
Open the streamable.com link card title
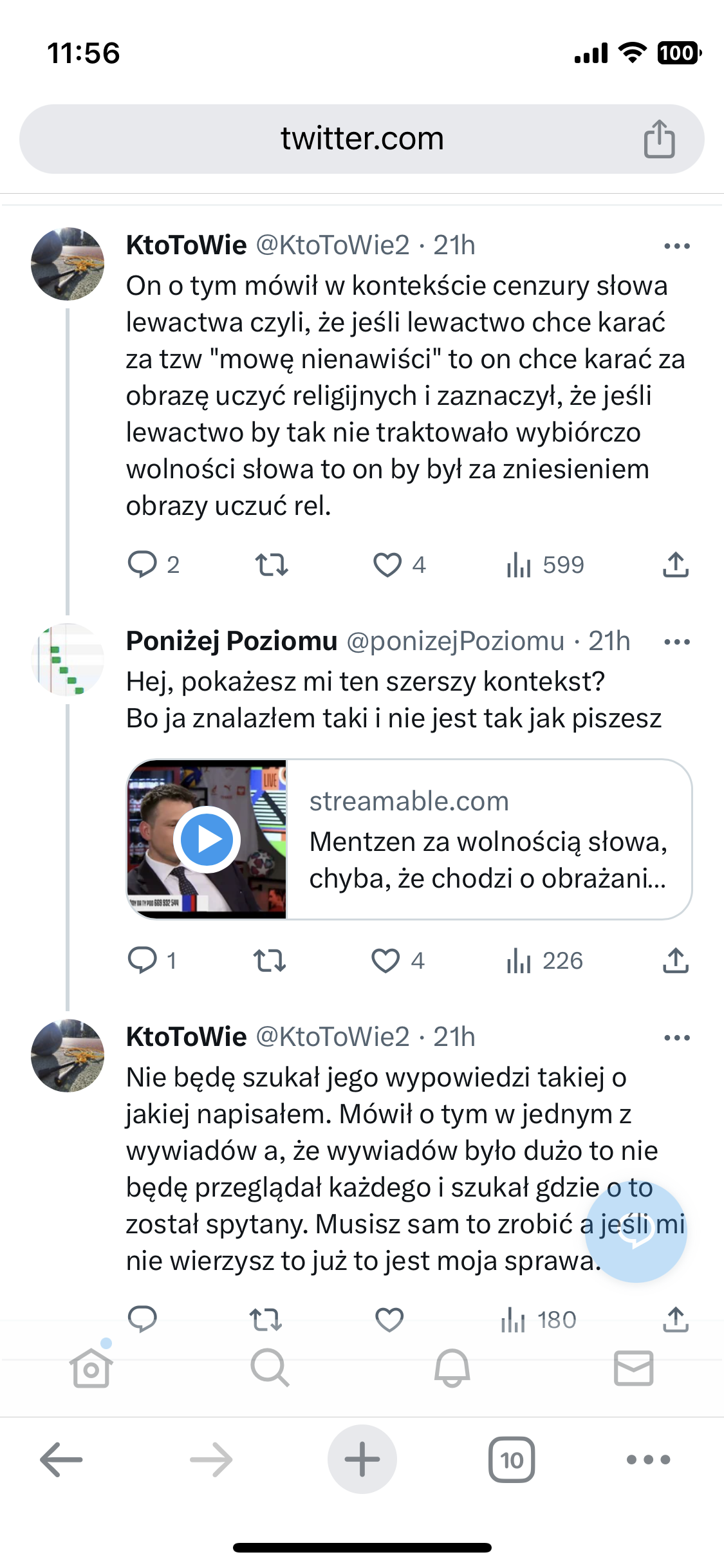click(488, 860)
